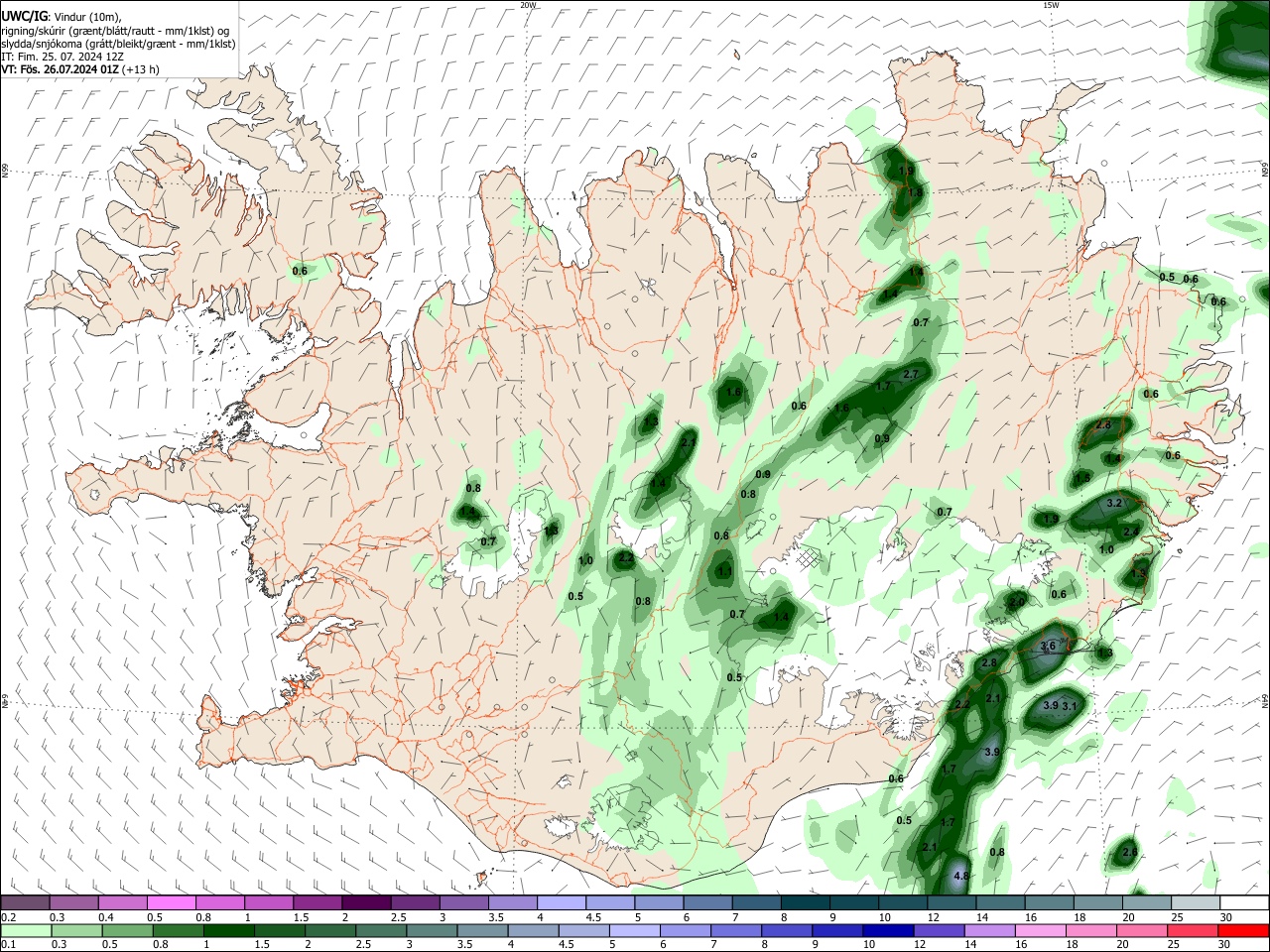
Task: Click bottom-row dark green swatch between 1 and 1.5
Action: point(227,931)
